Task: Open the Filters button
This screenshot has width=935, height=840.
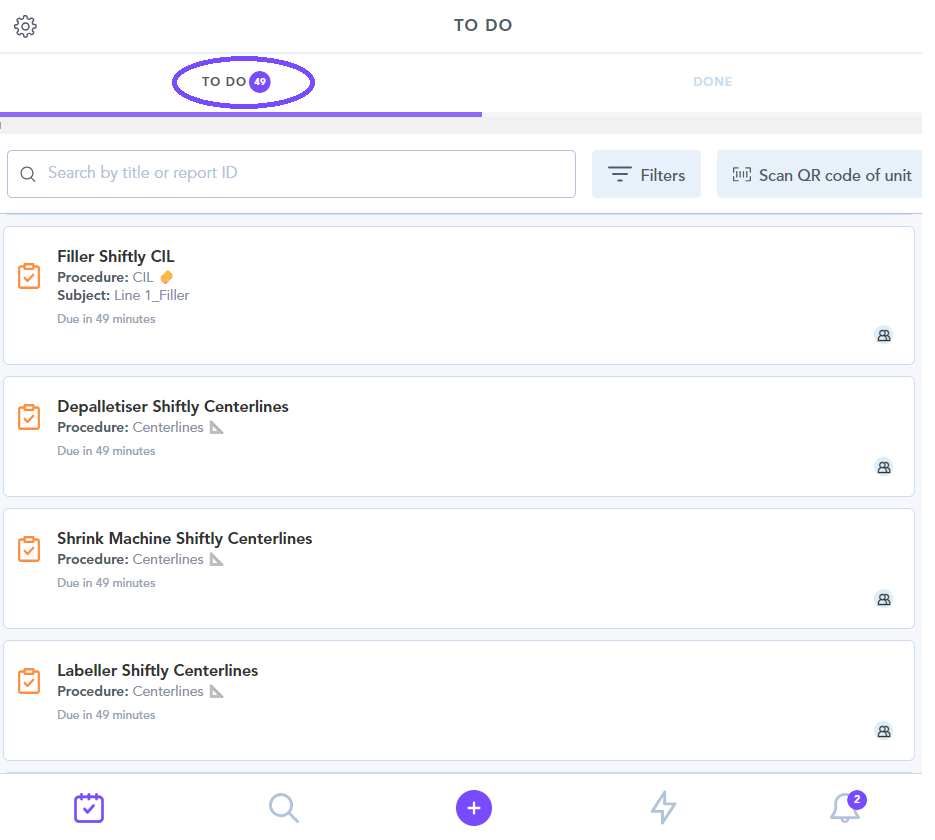Action: tap(646, 175)
